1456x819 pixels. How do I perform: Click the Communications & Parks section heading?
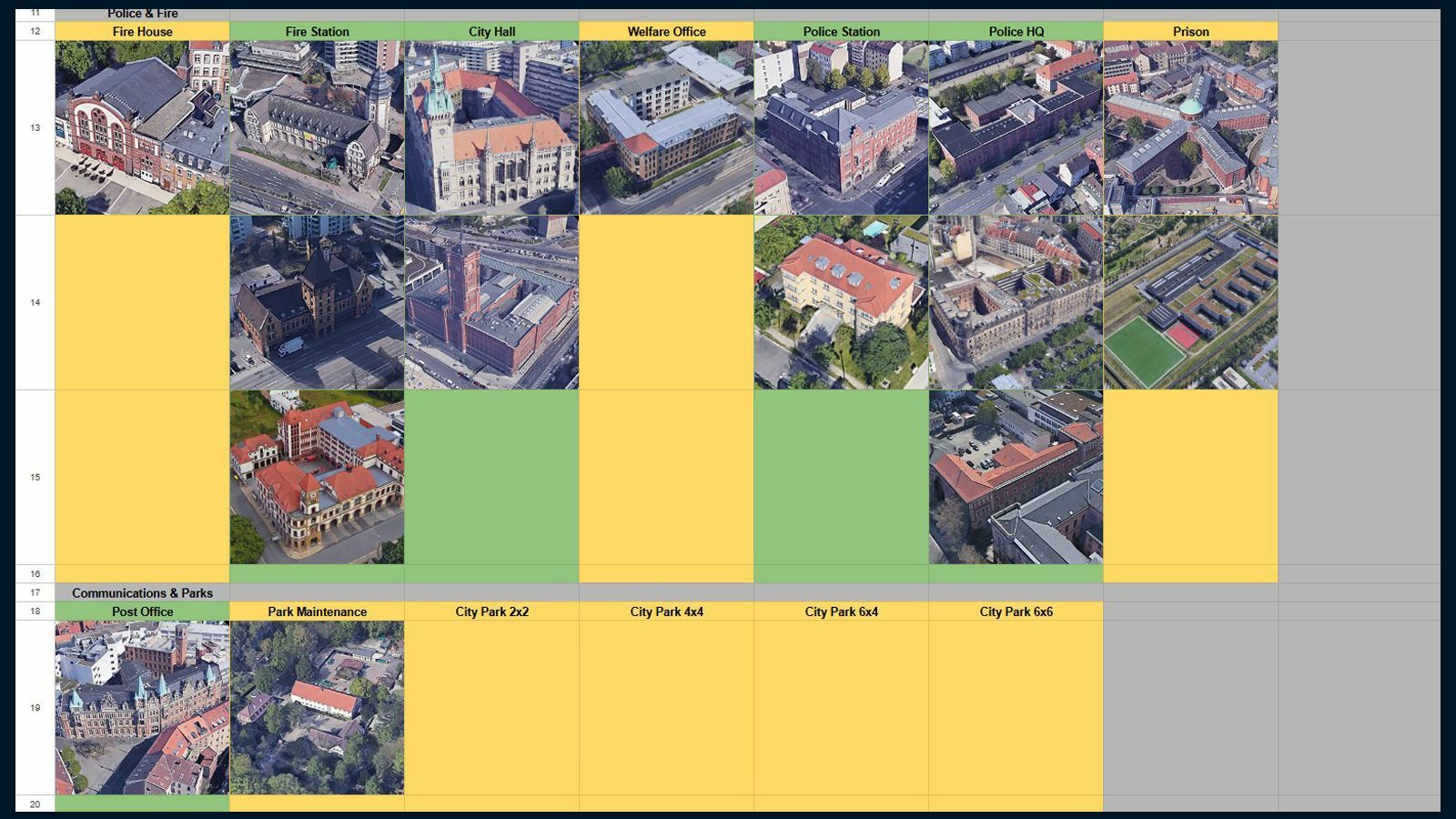(142, 593)
